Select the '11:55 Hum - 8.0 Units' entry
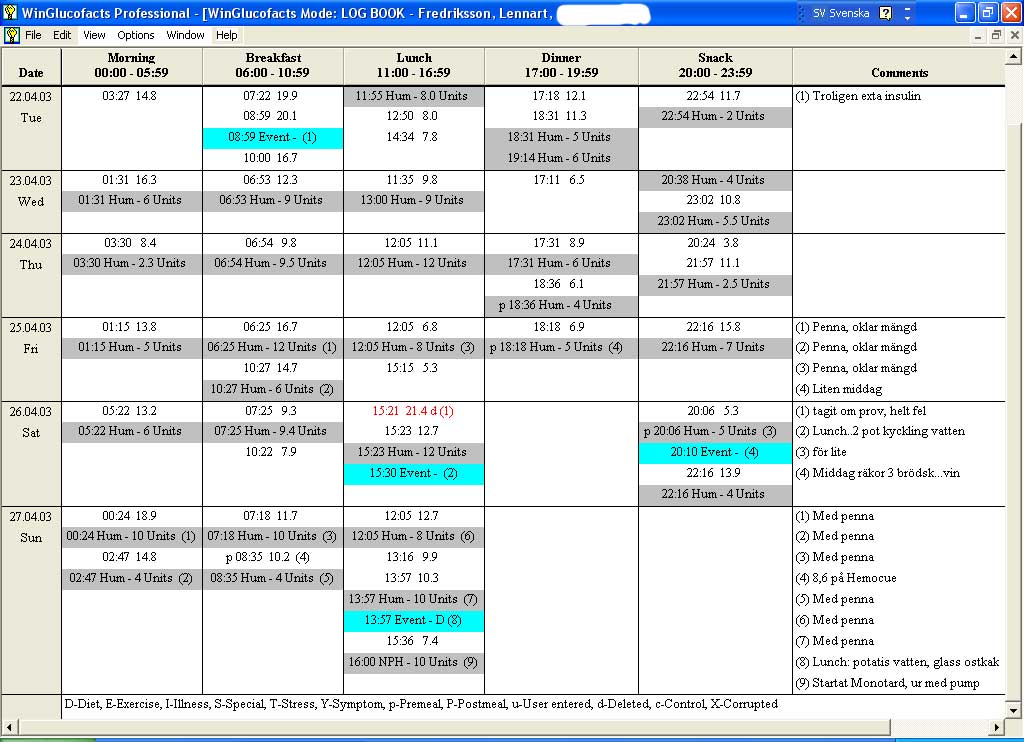This screenshot has height=742, width=1024. (413, 96)
